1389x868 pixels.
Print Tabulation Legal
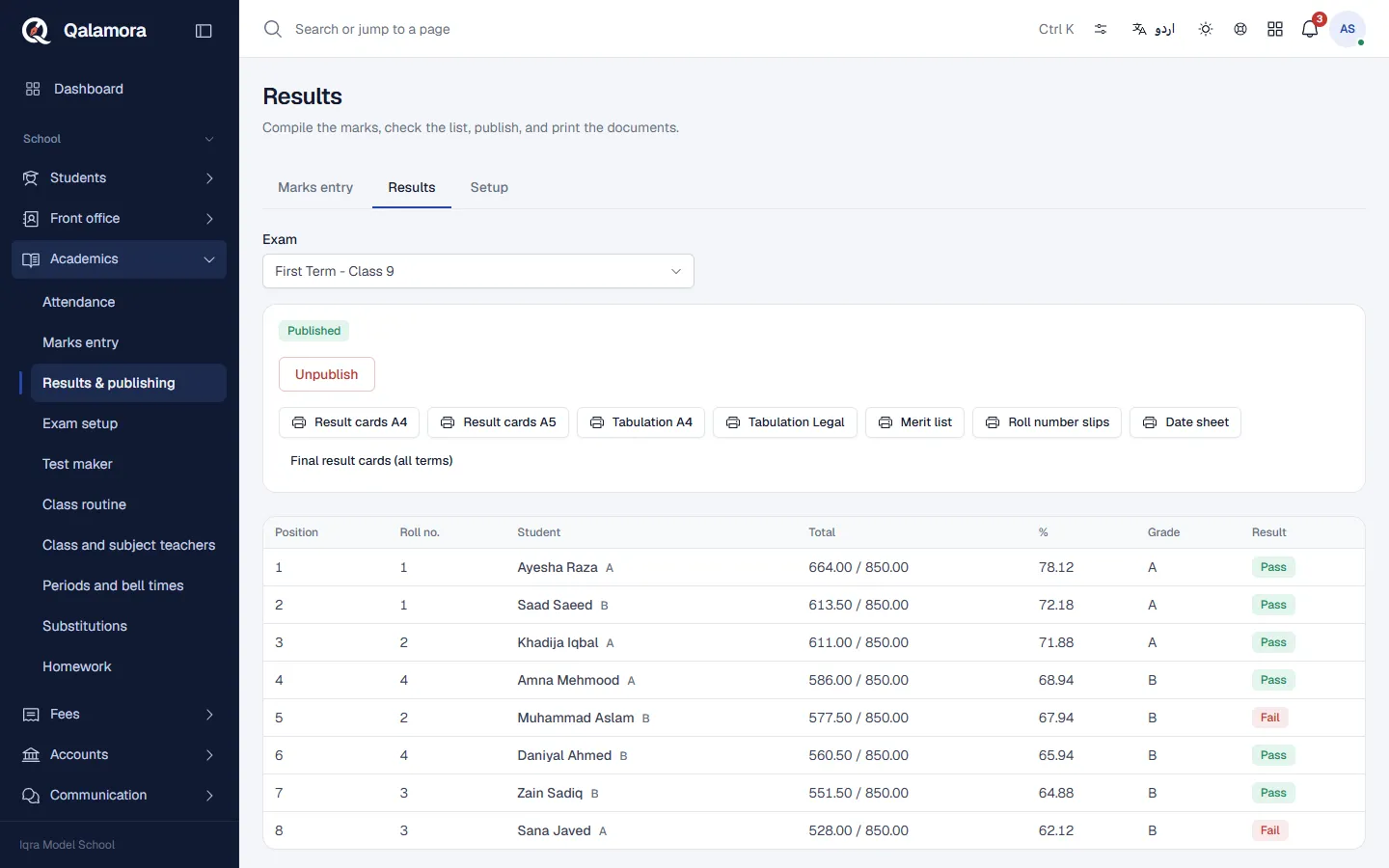(785, 422)
